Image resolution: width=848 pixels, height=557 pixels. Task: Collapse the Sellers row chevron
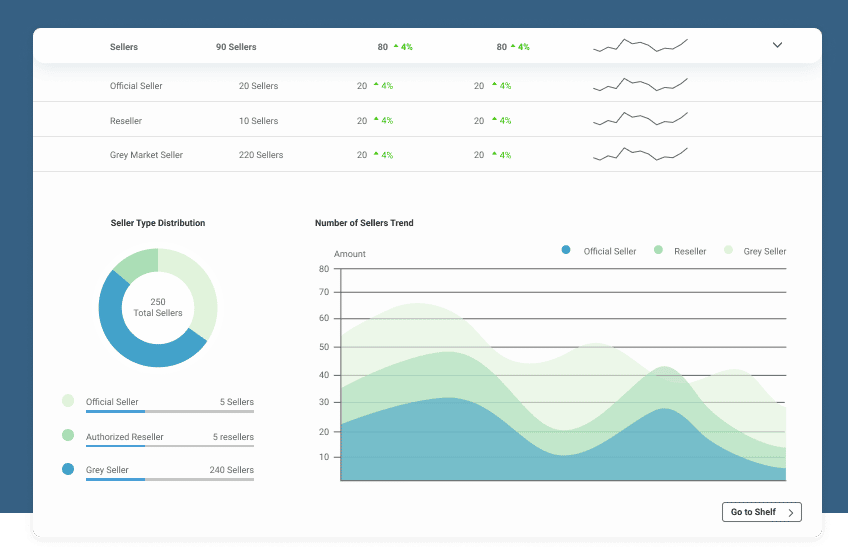(x=777, y=46)
